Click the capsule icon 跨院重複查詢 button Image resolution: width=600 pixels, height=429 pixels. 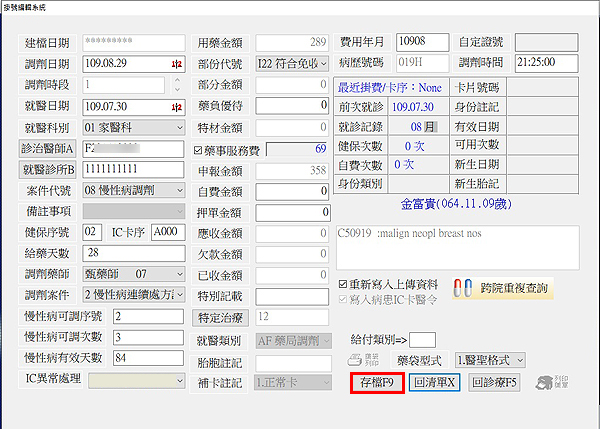501,288
